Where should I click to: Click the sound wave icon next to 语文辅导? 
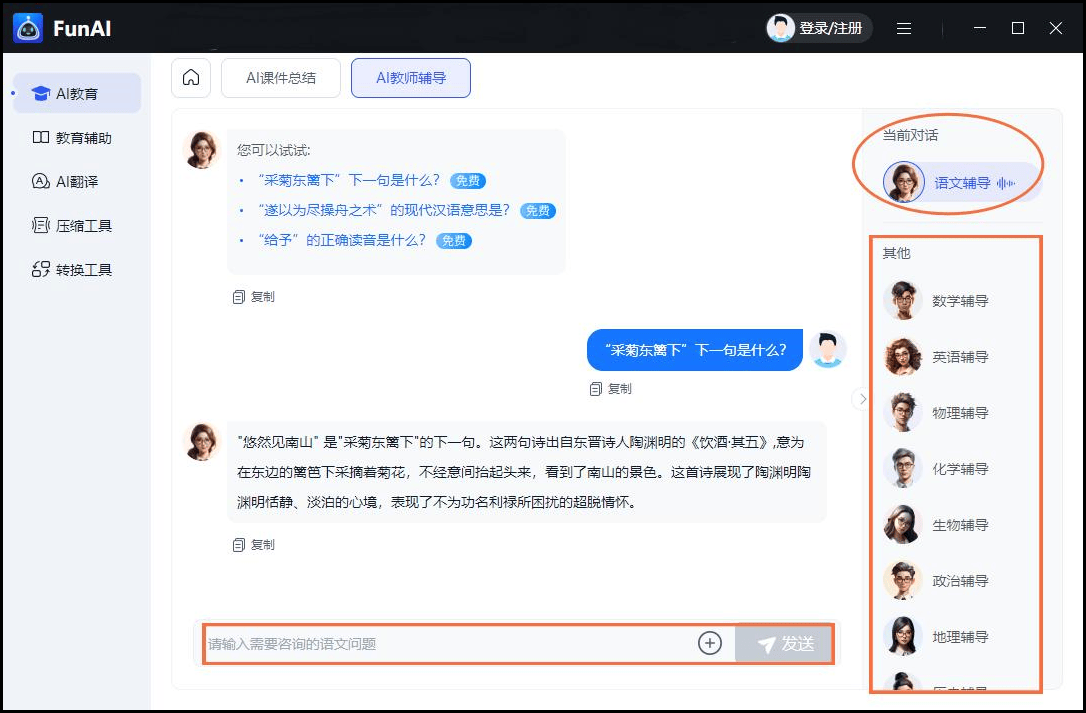pos(1006,183)
